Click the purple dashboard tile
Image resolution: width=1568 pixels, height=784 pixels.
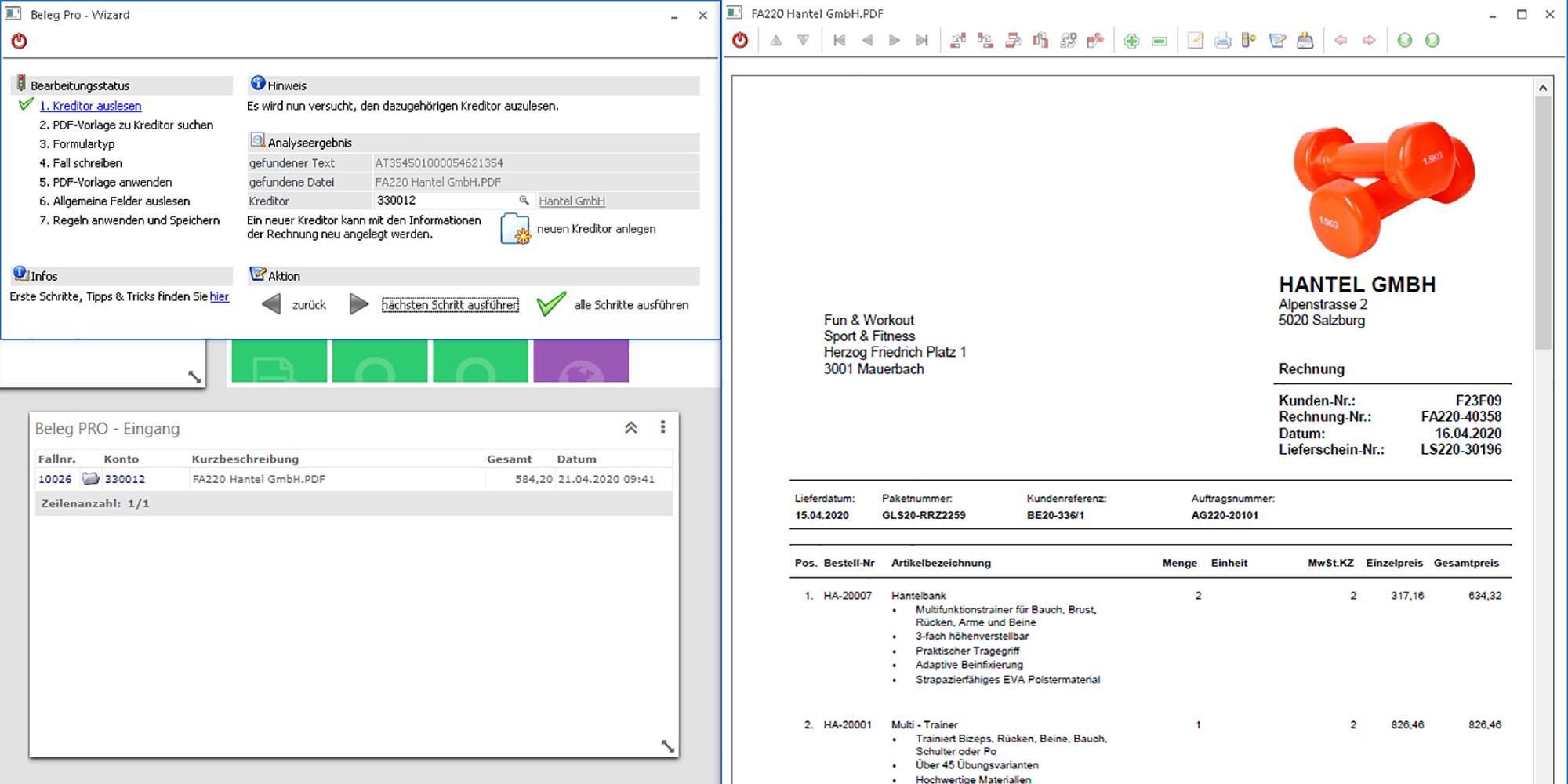581,361
